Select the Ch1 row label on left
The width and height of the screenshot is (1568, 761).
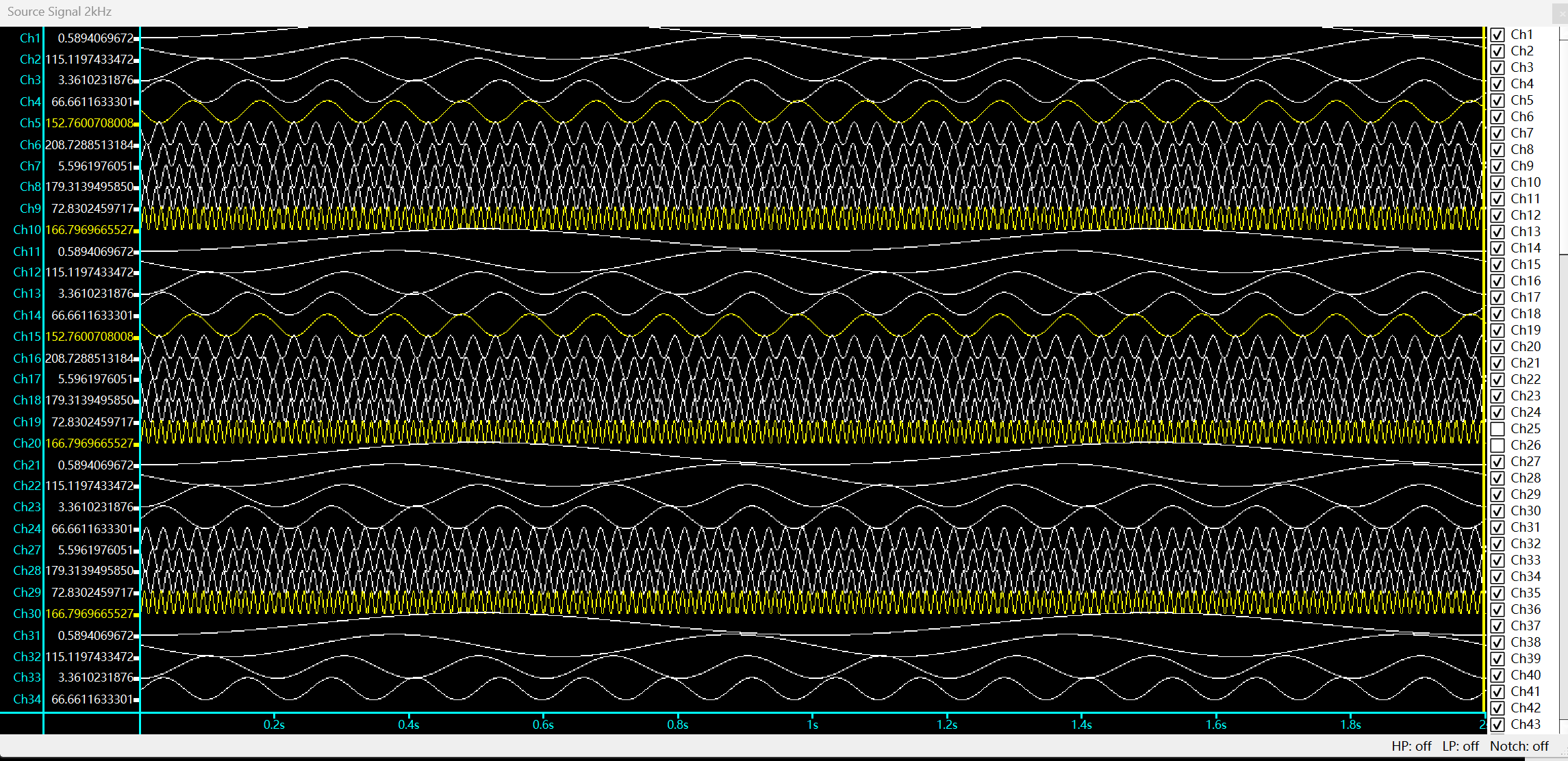click(x=30, y=38)
